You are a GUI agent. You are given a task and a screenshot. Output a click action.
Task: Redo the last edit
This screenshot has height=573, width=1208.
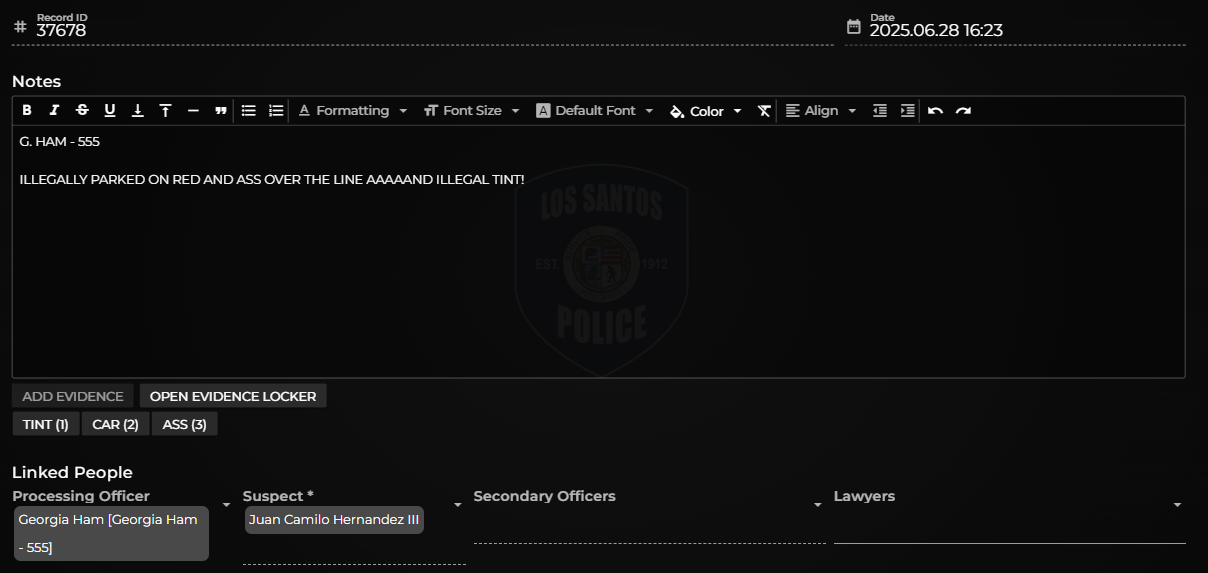(x=963, y=111)
